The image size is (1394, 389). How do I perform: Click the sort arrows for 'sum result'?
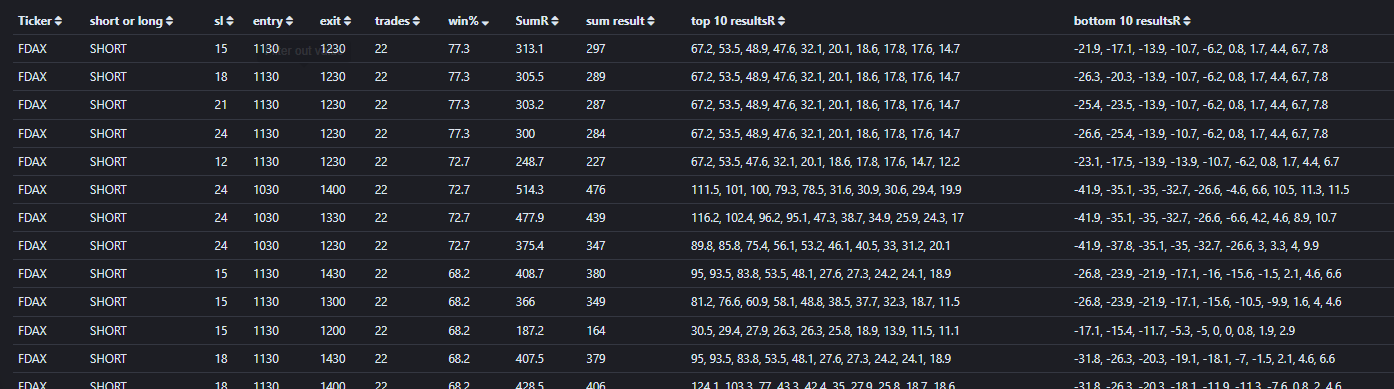(652, 21)
